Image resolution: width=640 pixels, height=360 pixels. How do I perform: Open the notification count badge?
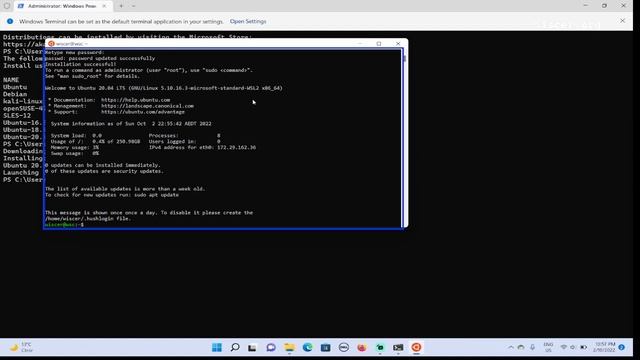point(622,347)
